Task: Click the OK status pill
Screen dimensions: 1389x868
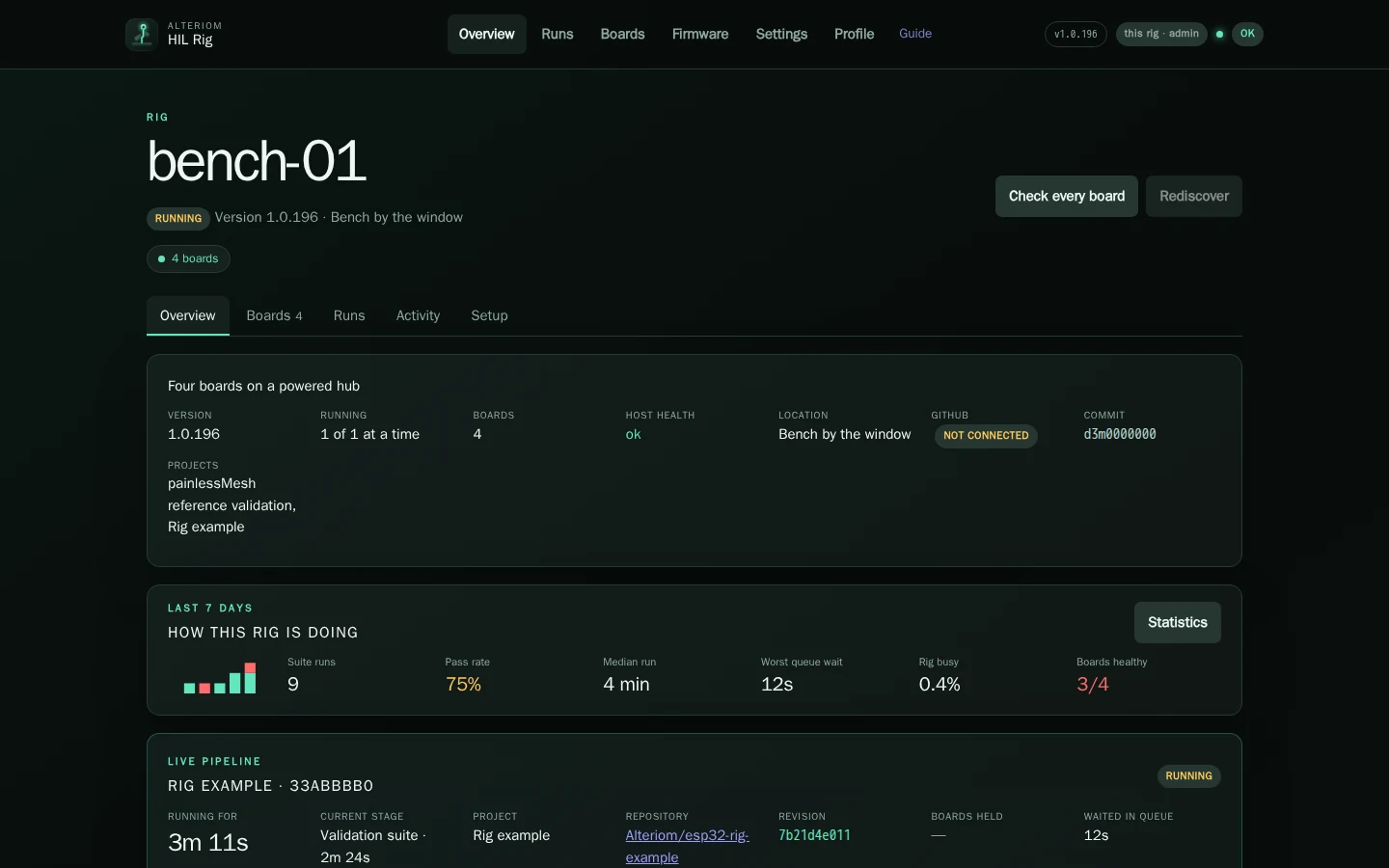Action: (1247, 34)
